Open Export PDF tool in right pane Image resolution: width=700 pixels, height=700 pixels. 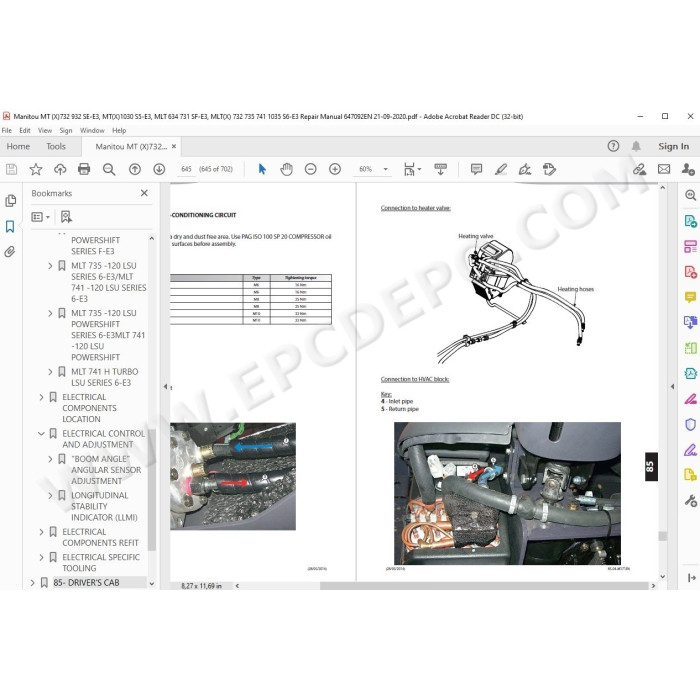pyautogui.click(x=690, y=221)
